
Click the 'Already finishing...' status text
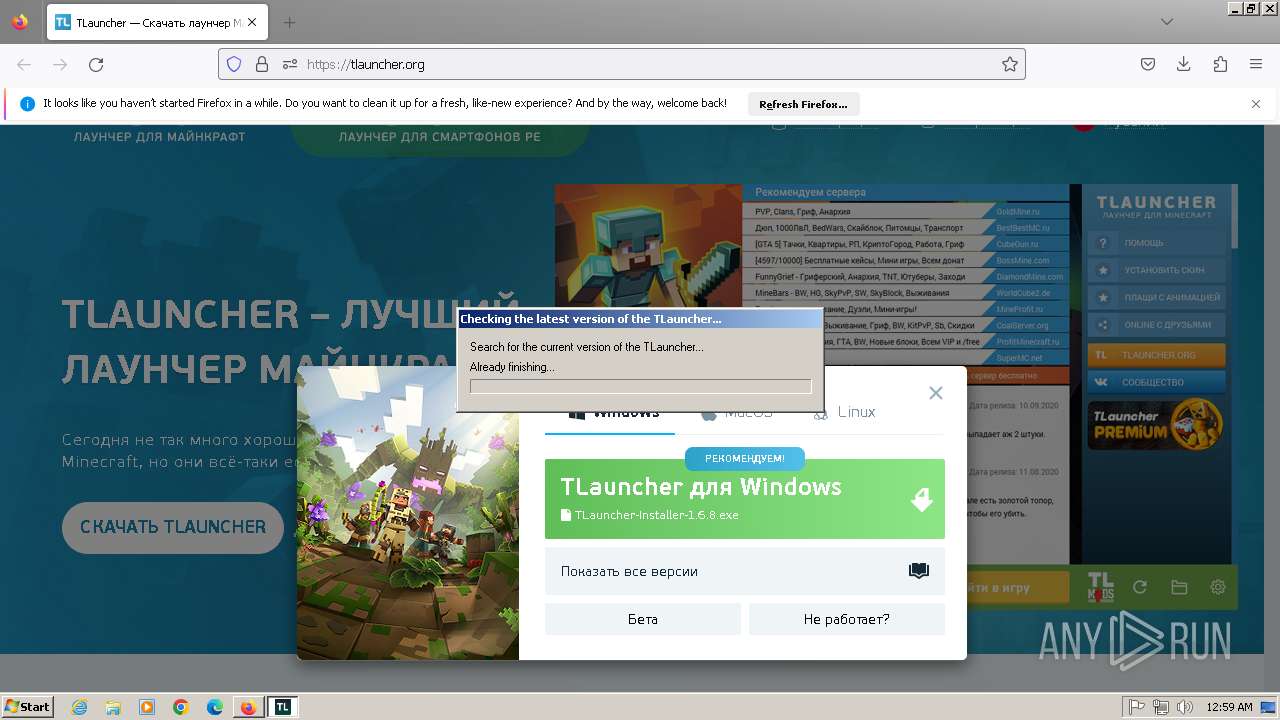coord(512,367)
